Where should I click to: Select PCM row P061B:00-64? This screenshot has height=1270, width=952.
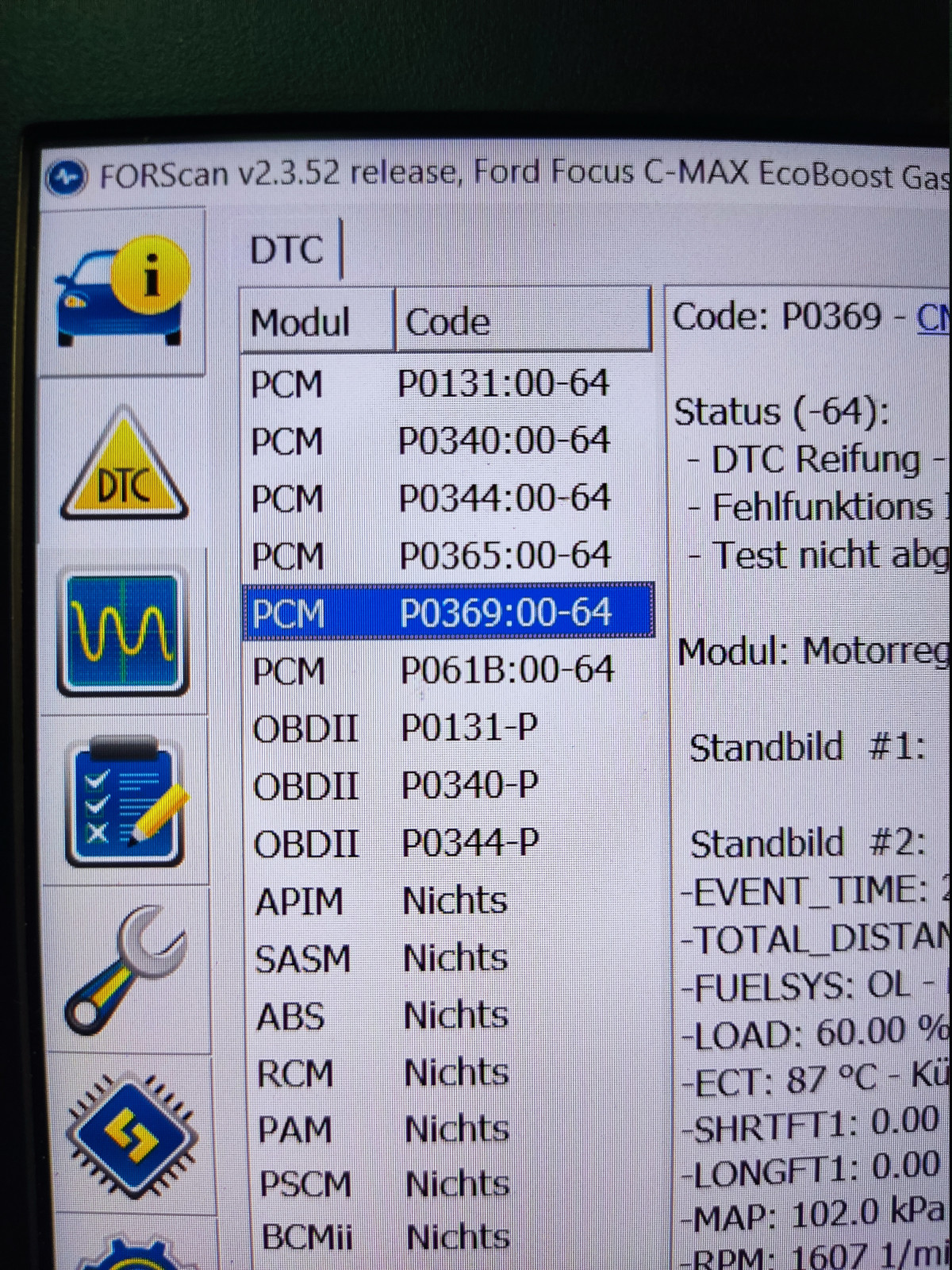pos(448,670)
